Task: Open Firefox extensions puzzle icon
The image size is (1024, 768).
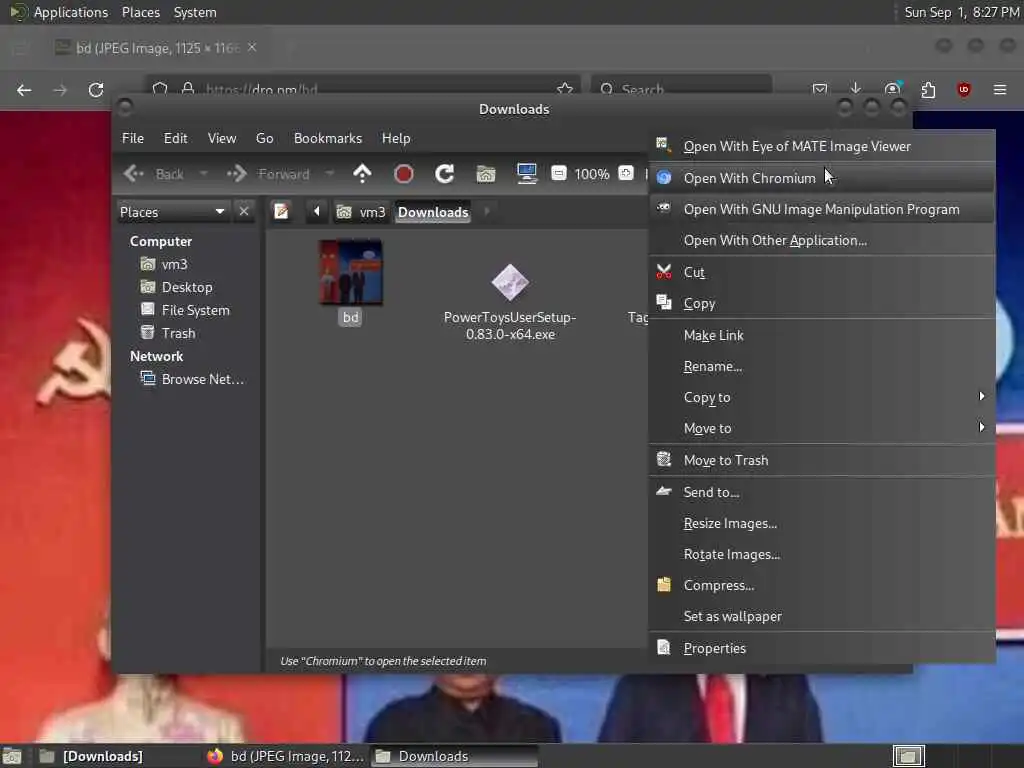Action: (x=928, y=89)
